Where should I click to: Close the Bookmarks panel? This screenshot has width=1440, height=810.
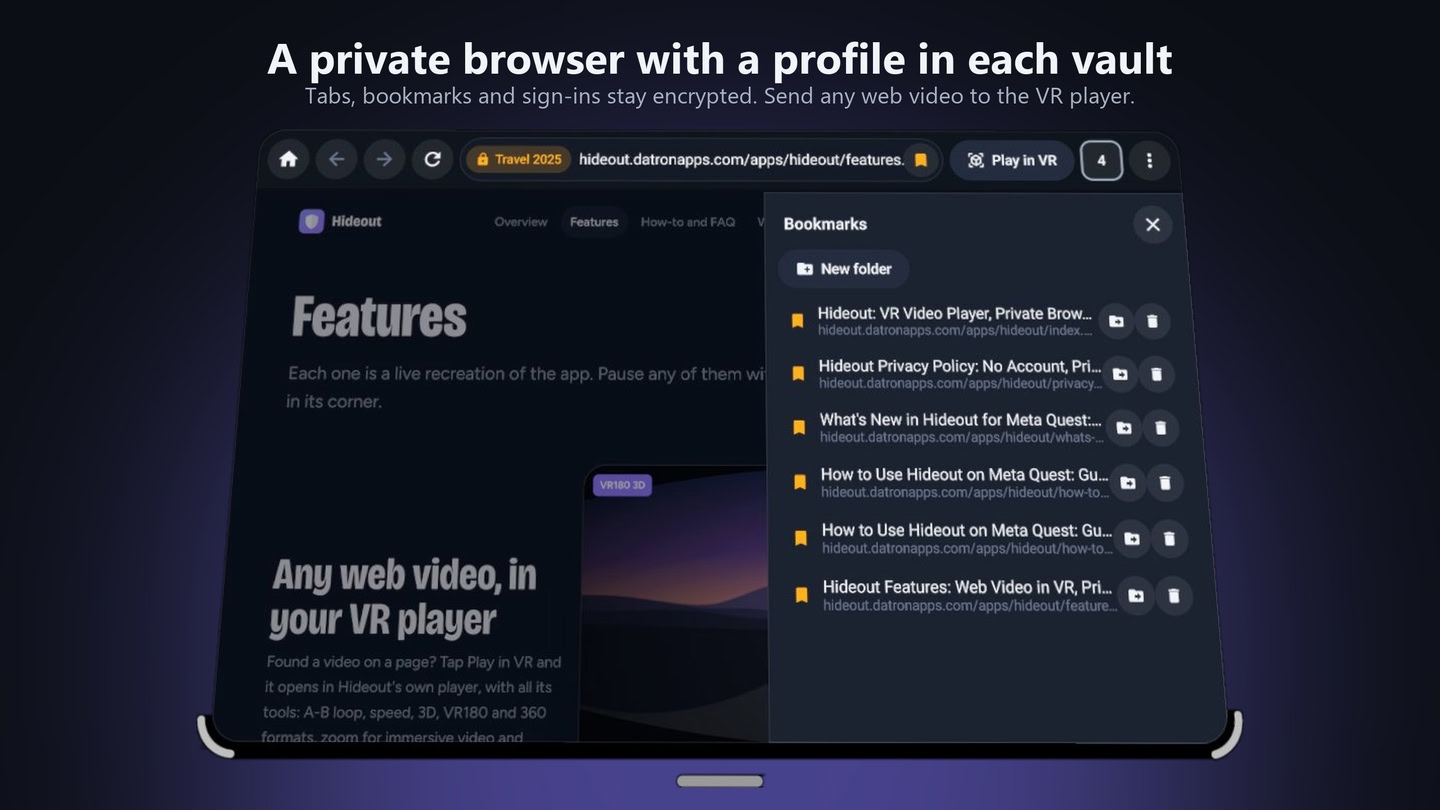point(1152,224)
